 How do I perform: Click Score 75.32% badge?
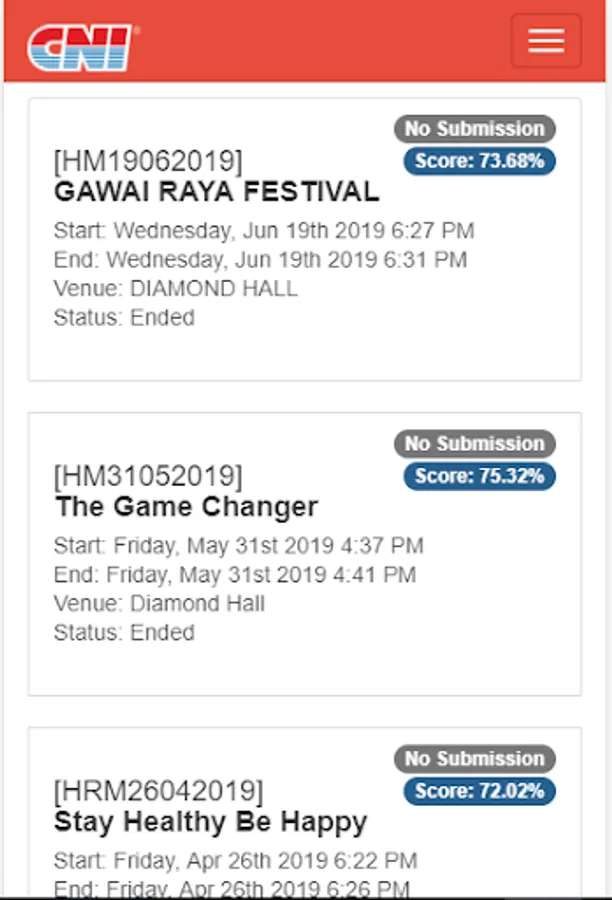(x=479, y=476)
